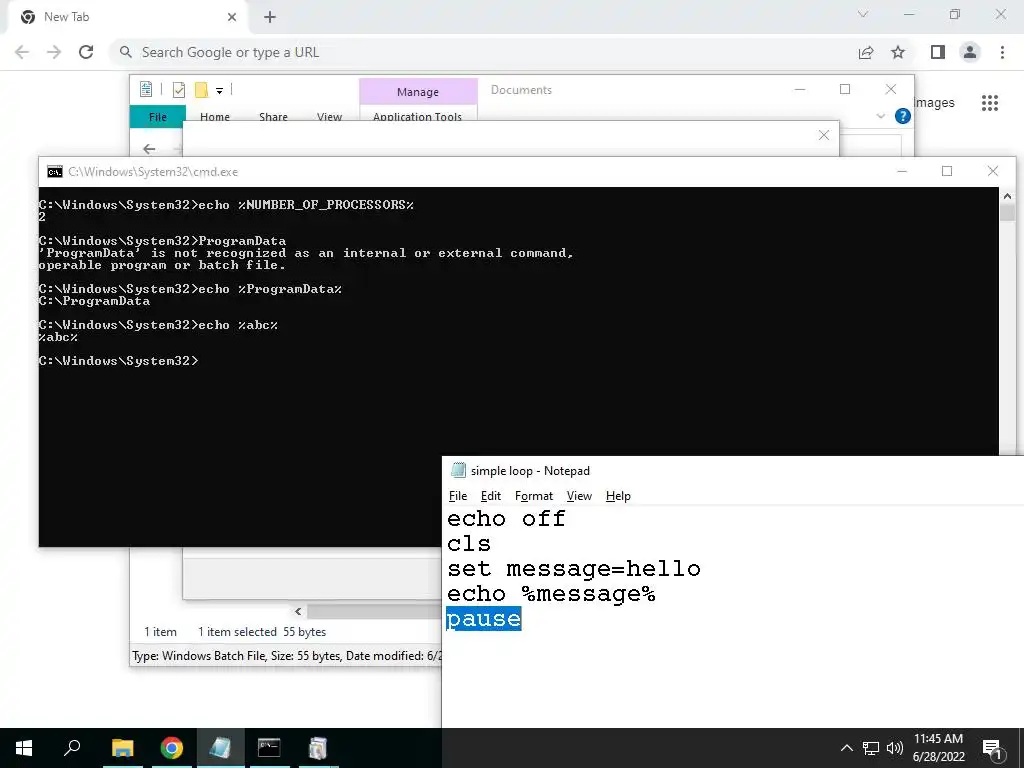
Task: Open Notepad Edit menu
Action: pos(490,496)
